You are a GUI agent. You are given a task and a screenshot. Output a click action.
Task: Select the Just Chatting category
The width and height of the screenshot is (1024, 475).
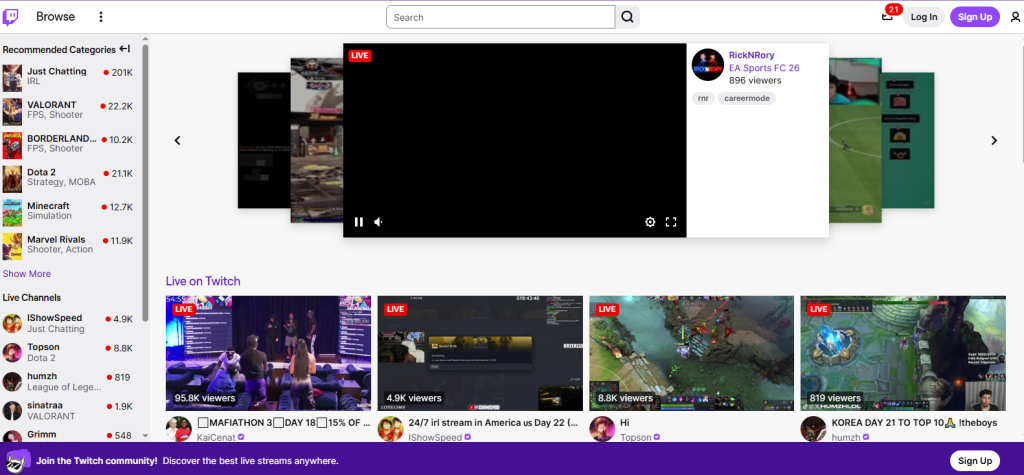(56, 72)
